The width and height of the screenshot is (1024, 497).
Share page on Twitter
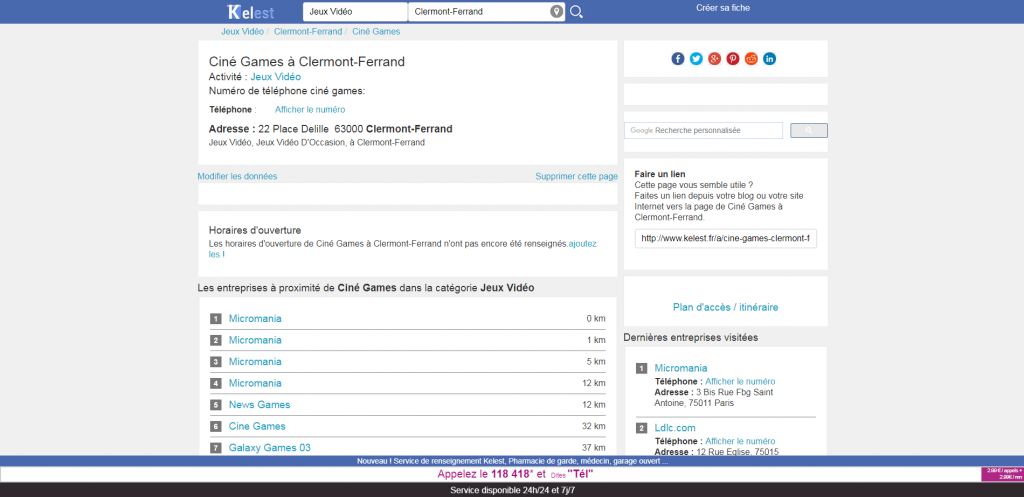[x=696, y=59]
